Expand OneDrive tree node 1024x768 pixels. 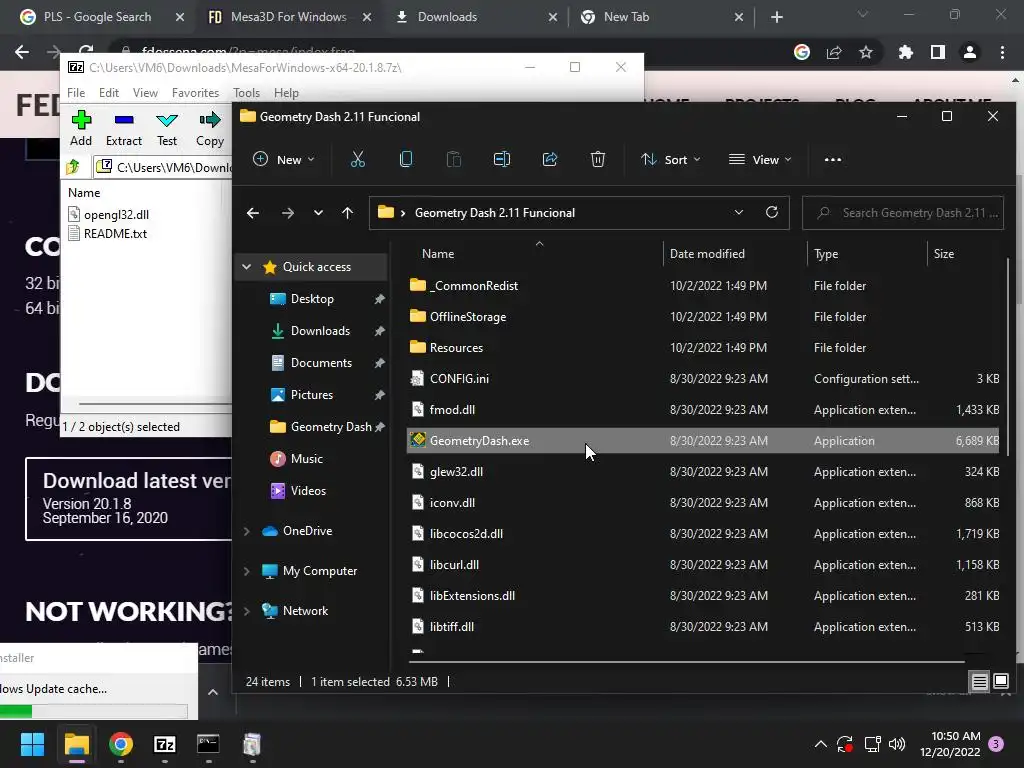click(247, 531)
